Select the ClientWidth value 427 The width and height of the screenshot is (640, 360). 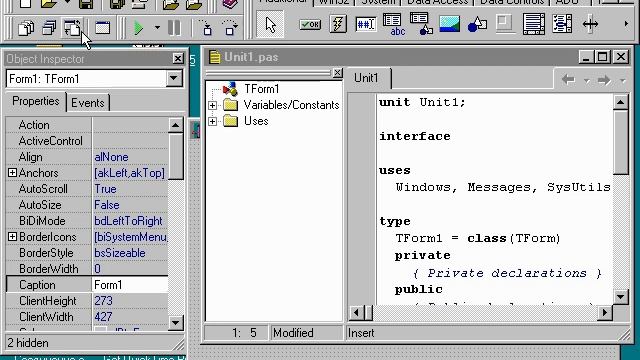130,317
